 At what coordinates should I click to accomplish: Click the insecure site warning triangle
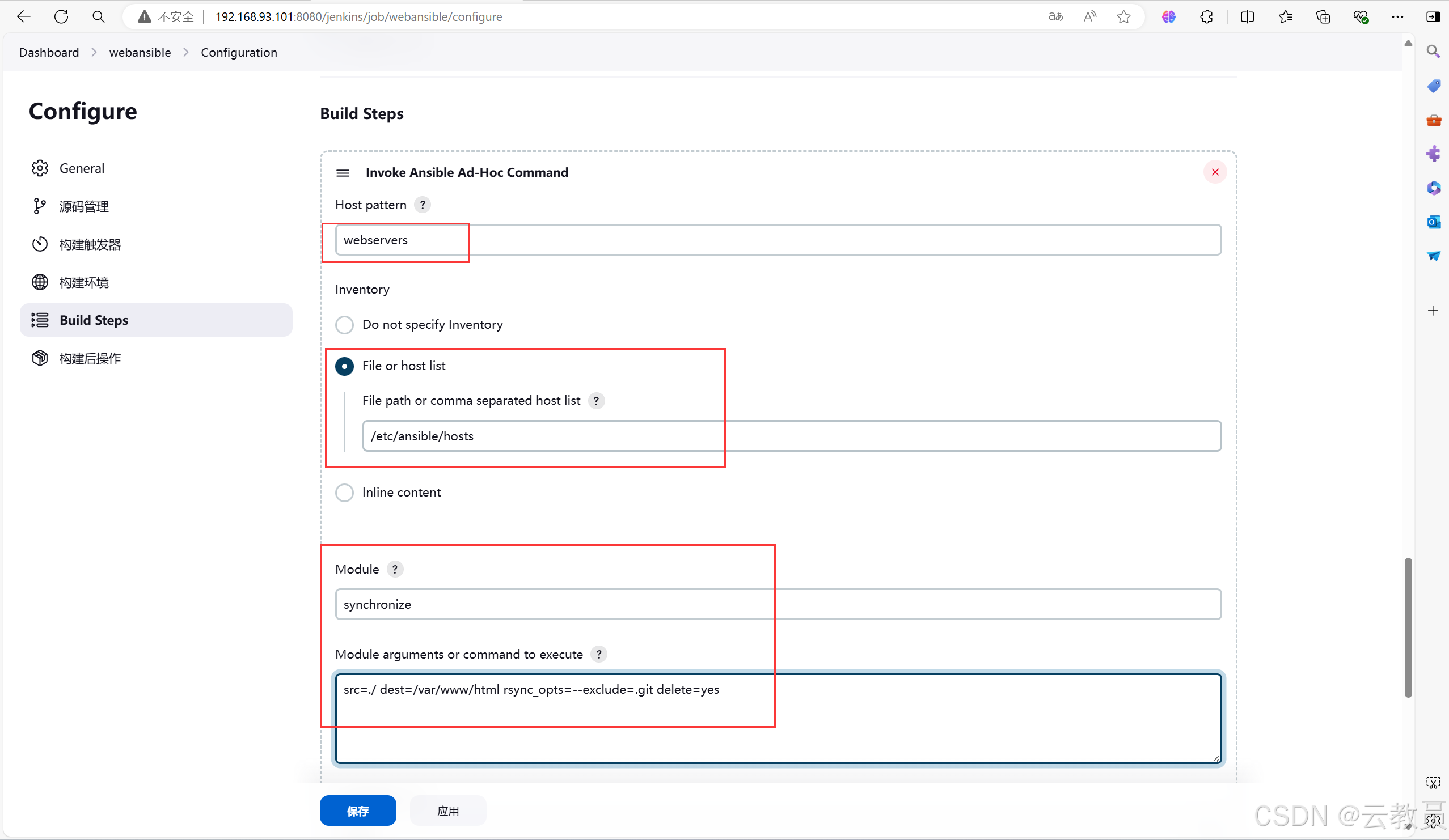pyautogui.click(x=144, y=16)
